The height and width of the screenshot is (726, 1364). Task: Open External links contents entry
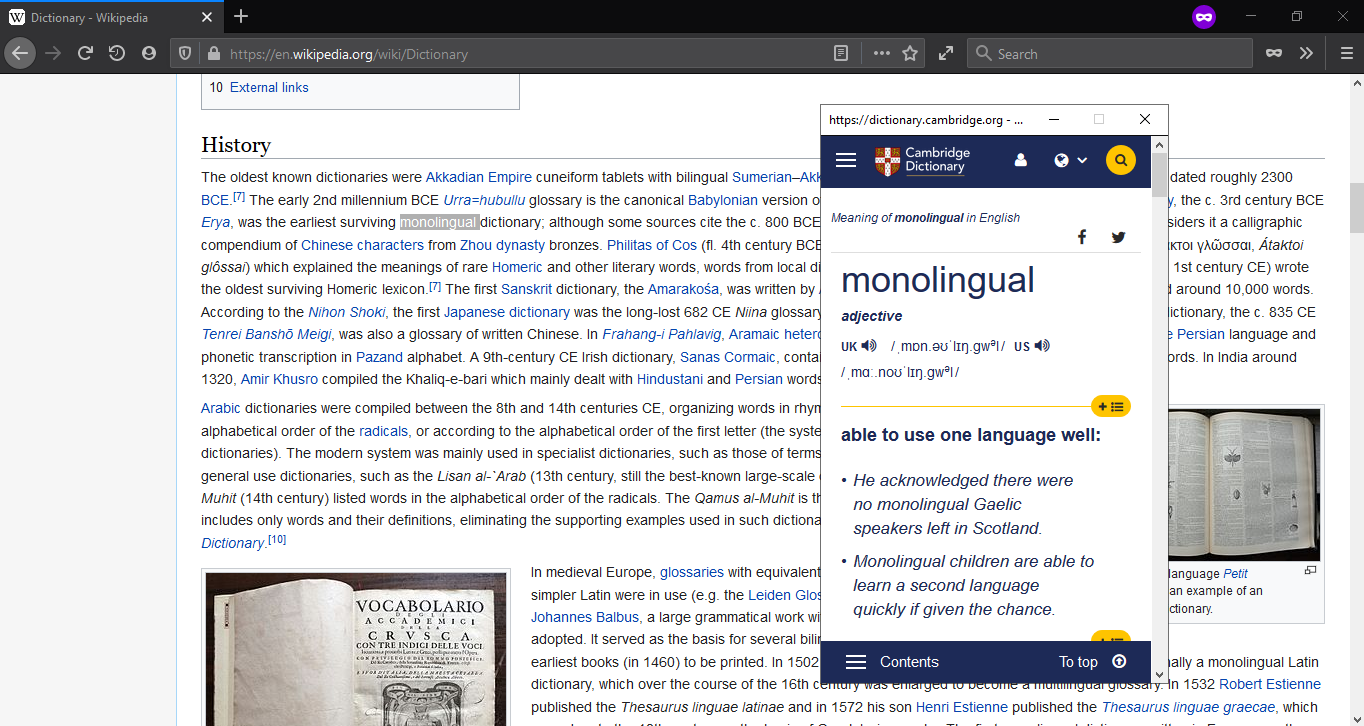(269, 88)
